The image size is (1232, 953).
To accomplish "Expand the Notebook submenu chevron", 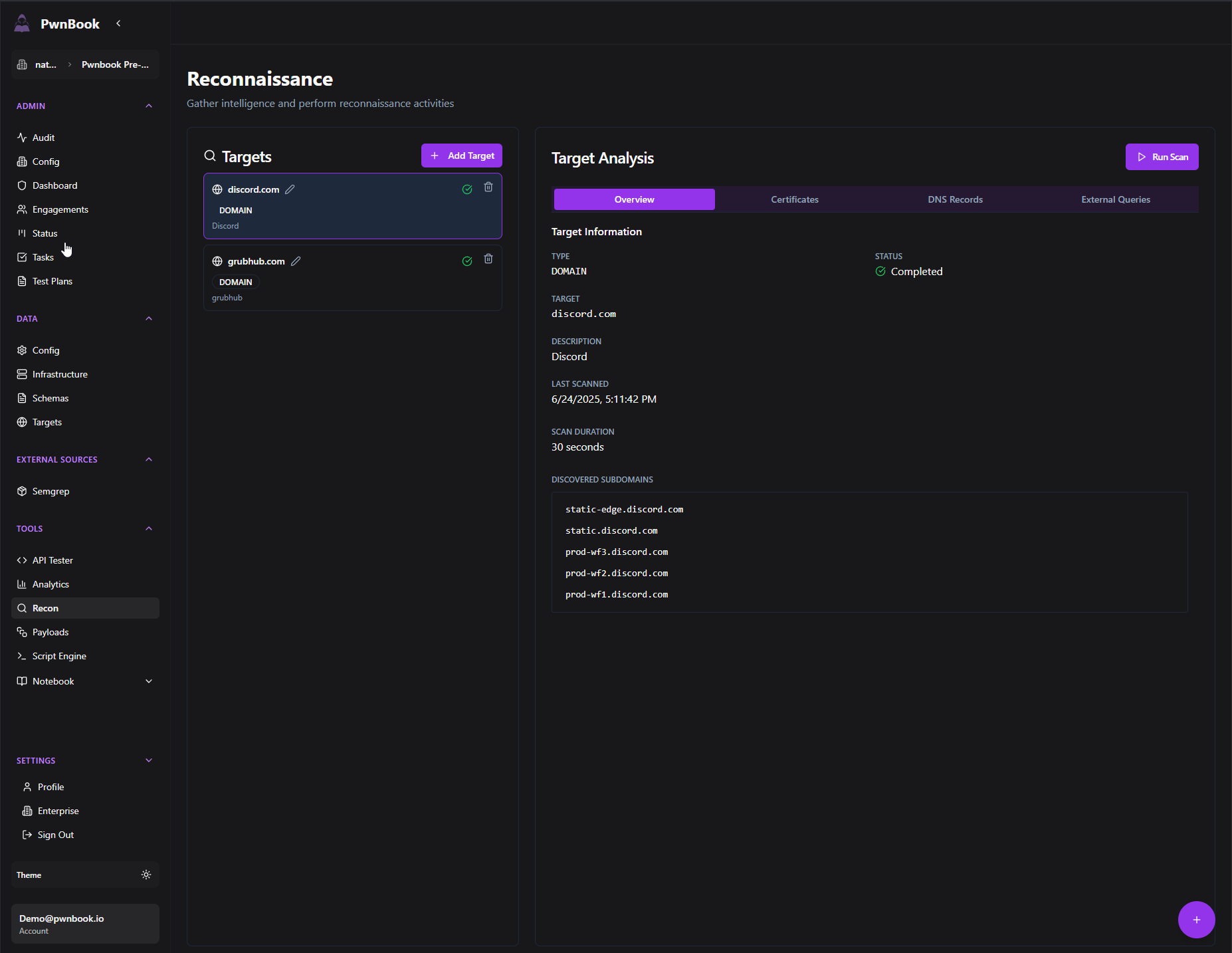I will point(149,681).
